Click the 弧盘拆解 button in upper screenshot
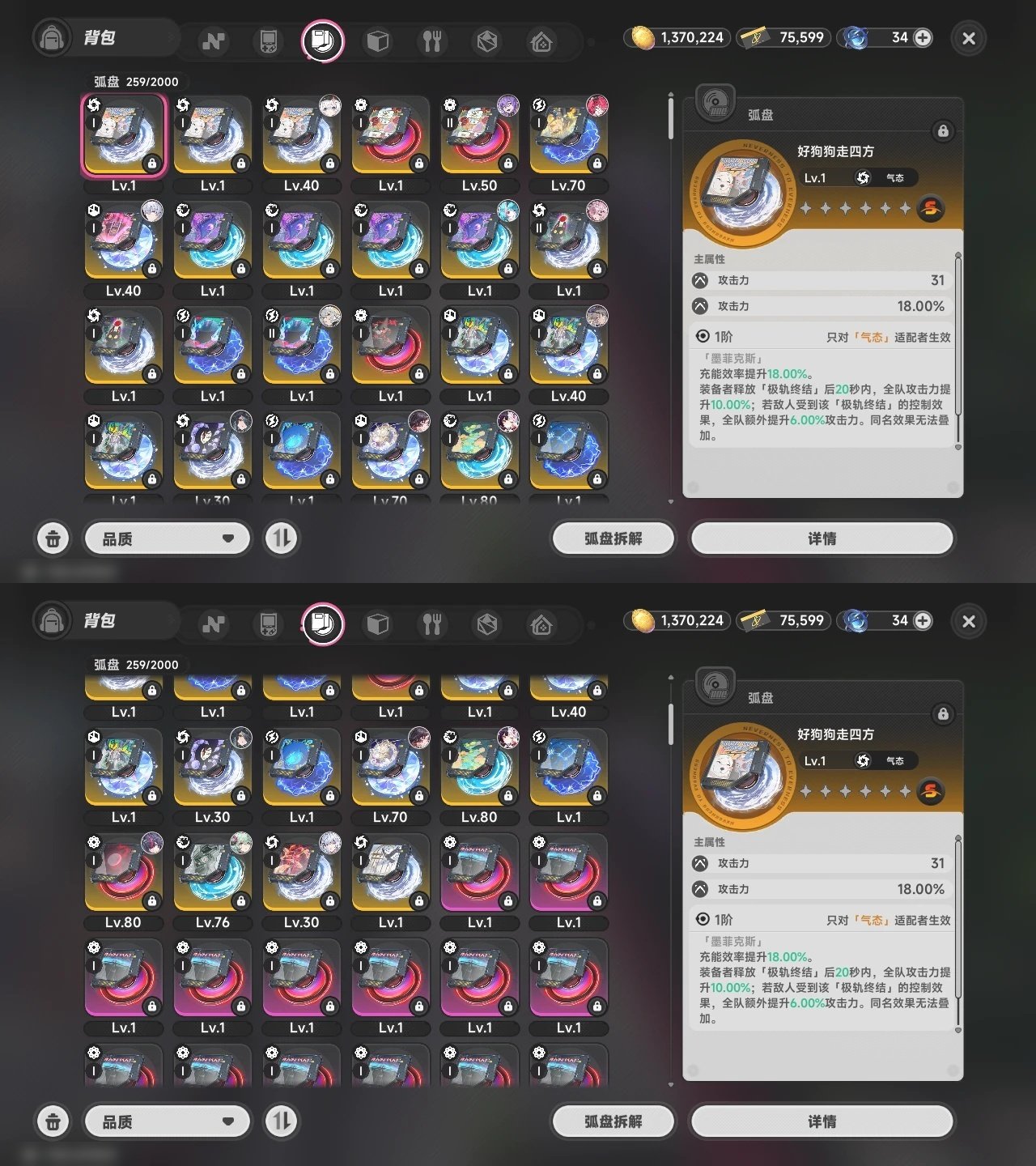 coord(613,538)
